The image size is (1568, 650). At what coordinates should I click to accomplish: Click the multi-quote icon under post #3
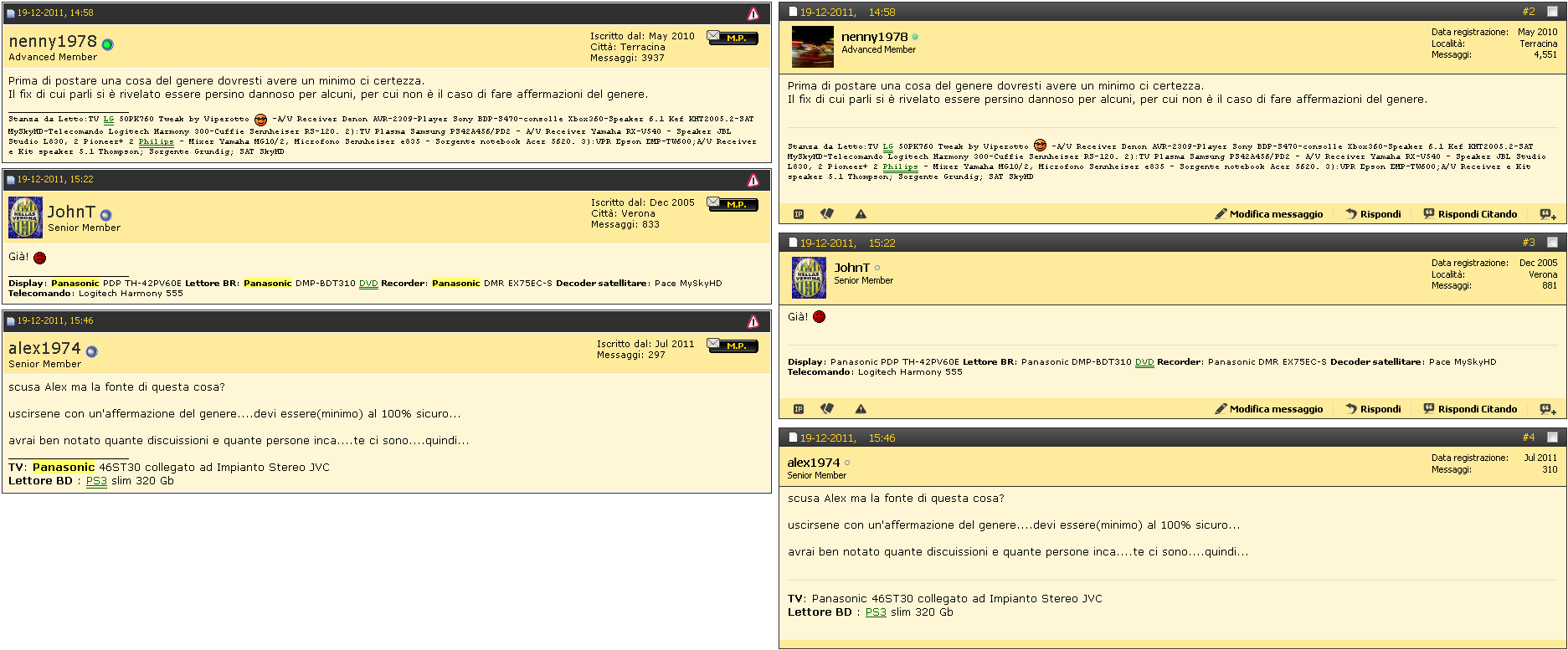(1548, 409)
